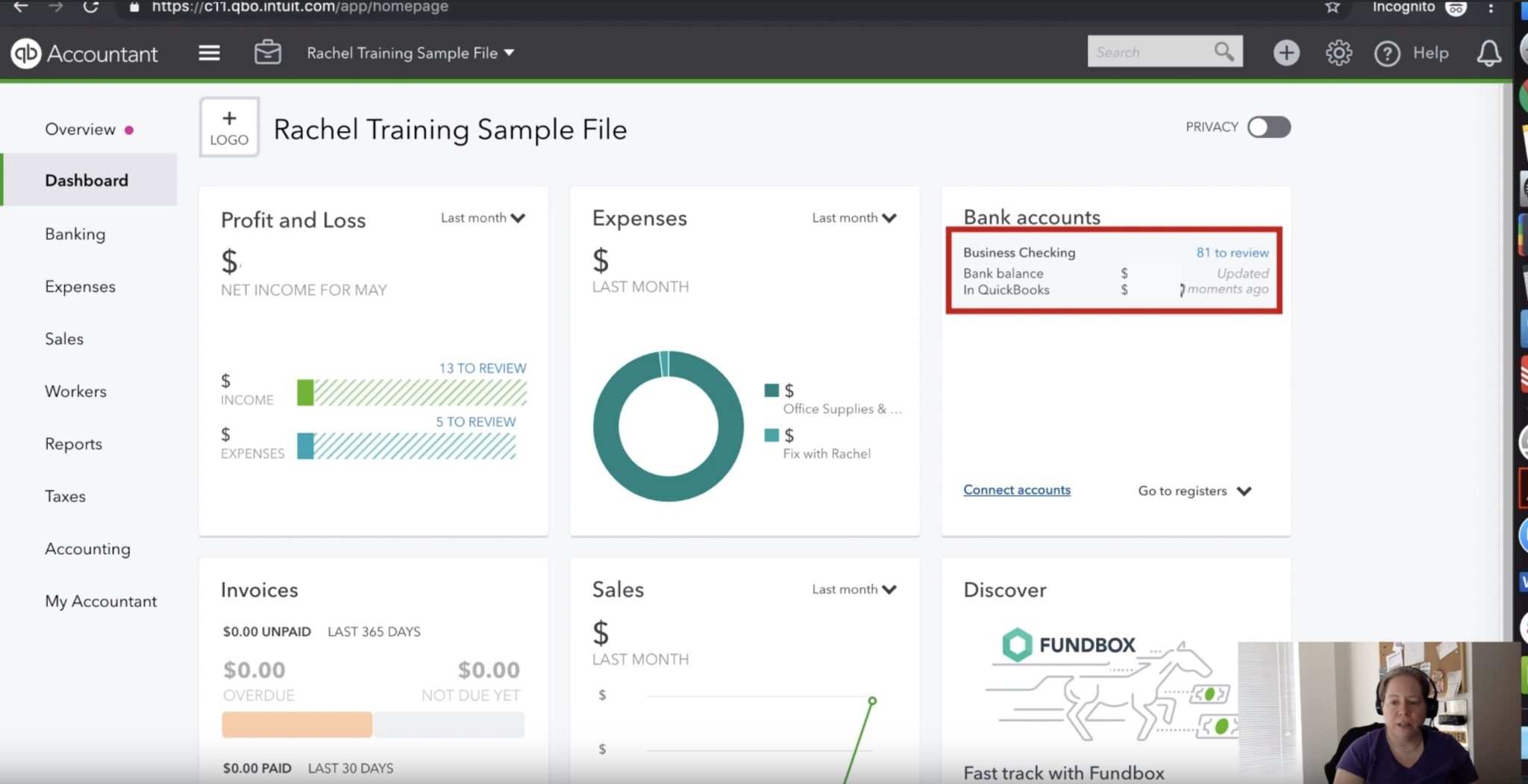Open My Accountant in the sidebar
This screenshot has width=1528, height=784.
101,601
